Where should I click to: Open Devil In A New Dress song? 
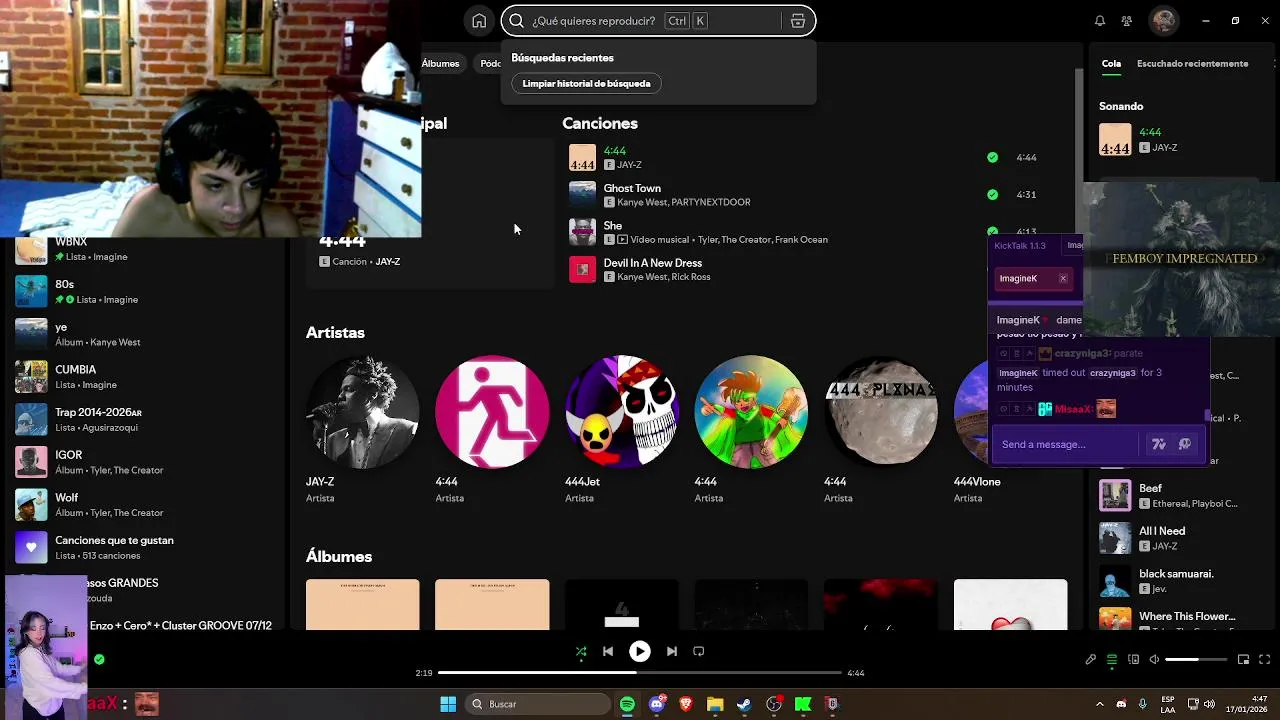tap(652, 263)
